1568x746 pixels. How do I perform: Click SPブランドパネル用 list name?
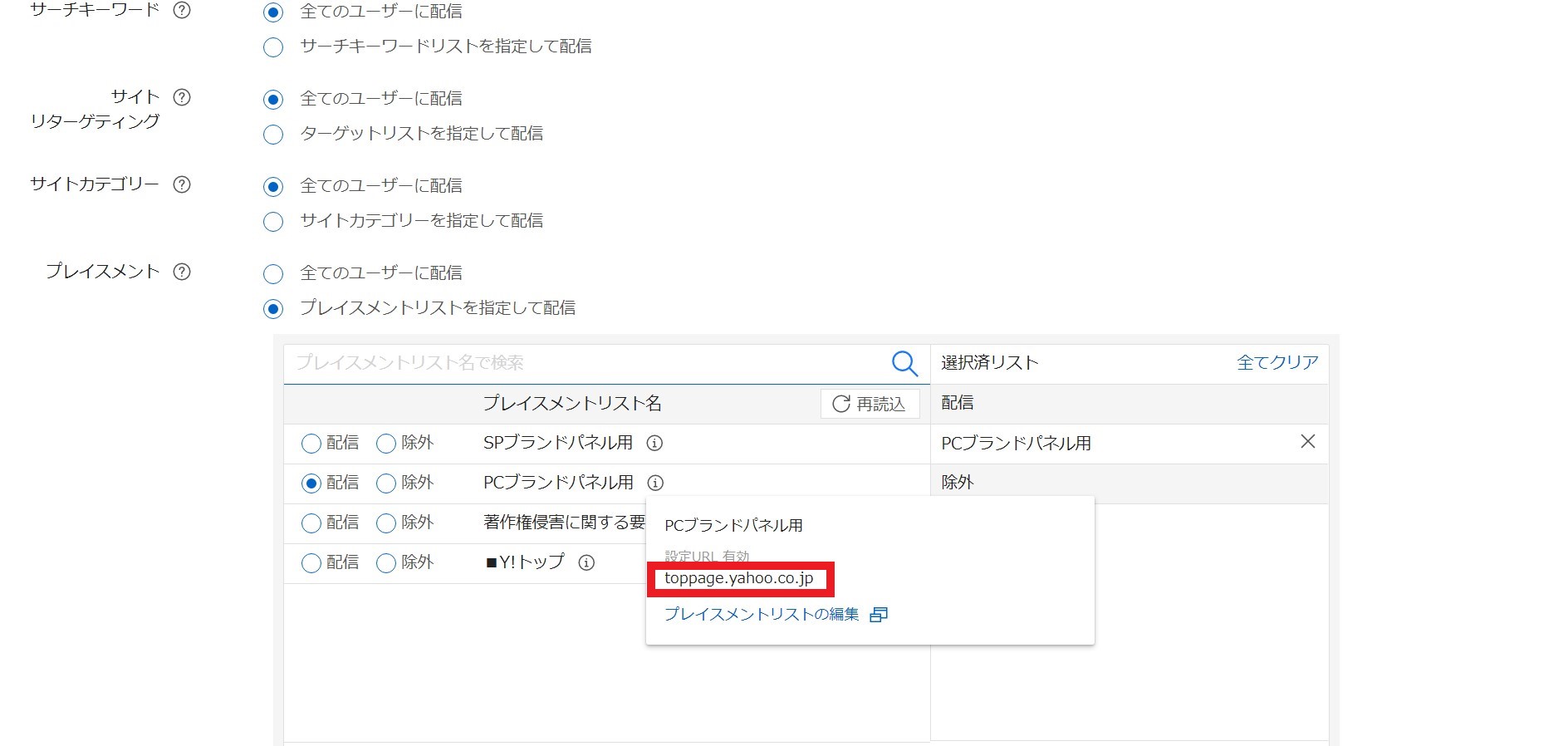(558, 443)
